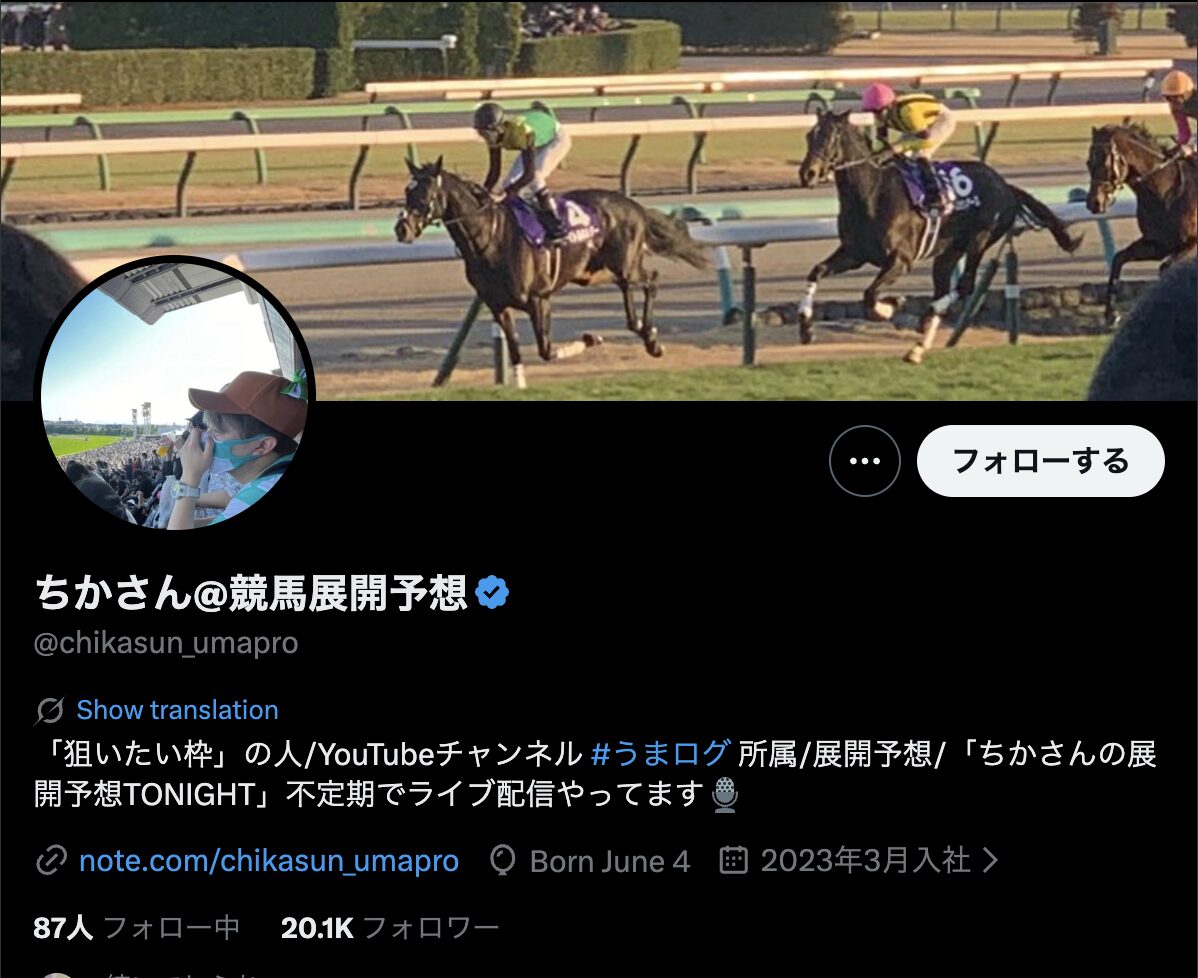The width and height of the screenshot is (1198, 978).
Task: Click the blue verified badge icon
Action: click(492, 592)
